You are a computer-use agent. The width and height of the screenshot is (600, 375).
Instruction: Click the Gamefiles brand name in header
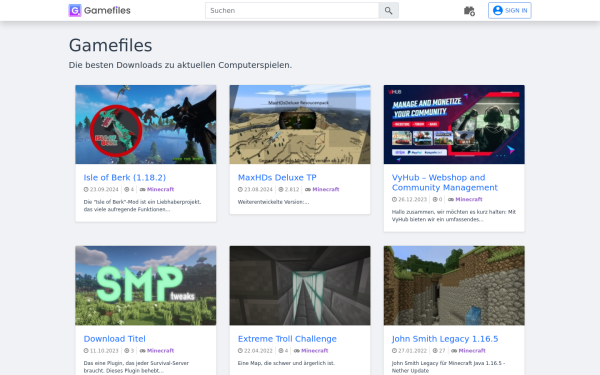point(107,10)
